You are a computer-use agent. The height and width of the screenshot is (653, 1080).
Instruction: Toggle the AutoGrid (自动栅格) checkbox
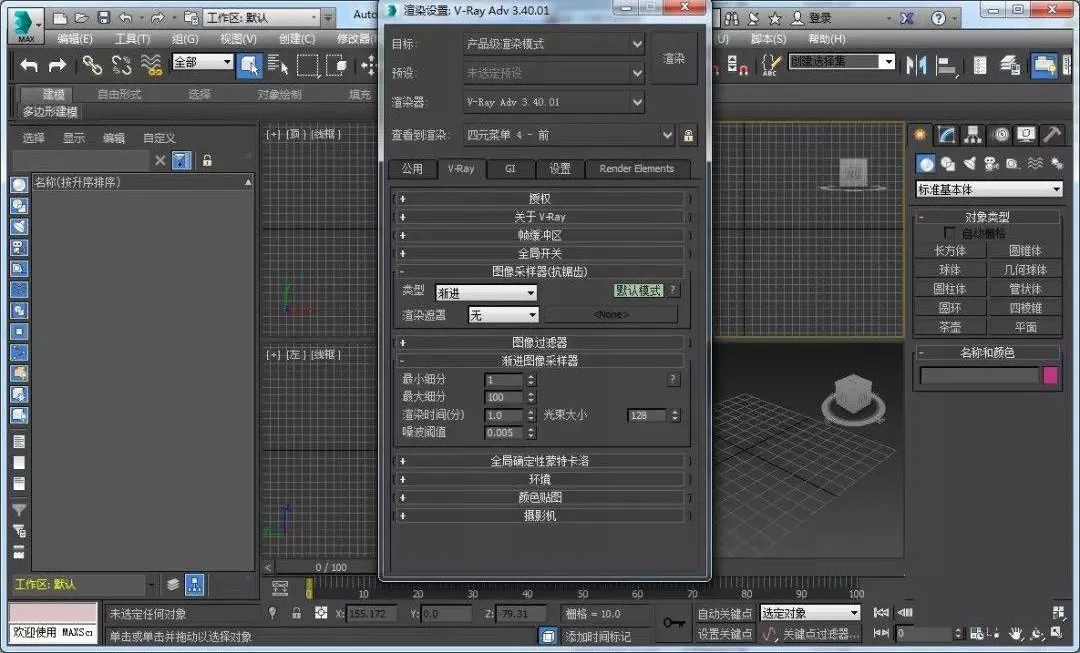pyautogui.click(x=949, y=233)
